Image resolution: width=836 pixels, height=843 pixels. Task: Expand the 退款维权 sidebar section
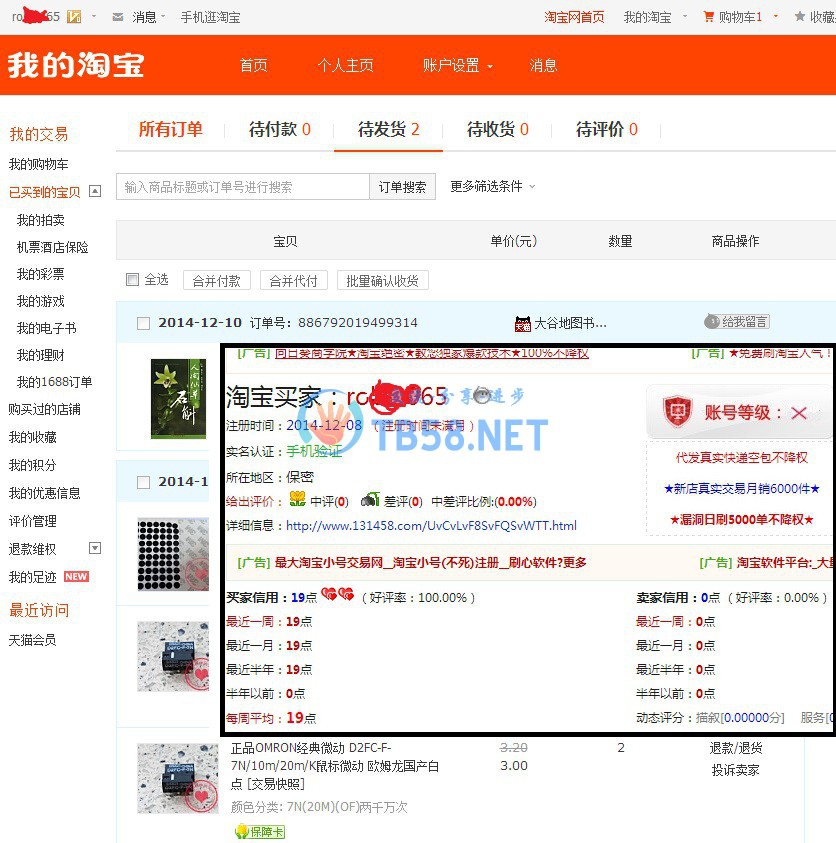(95, 548)
